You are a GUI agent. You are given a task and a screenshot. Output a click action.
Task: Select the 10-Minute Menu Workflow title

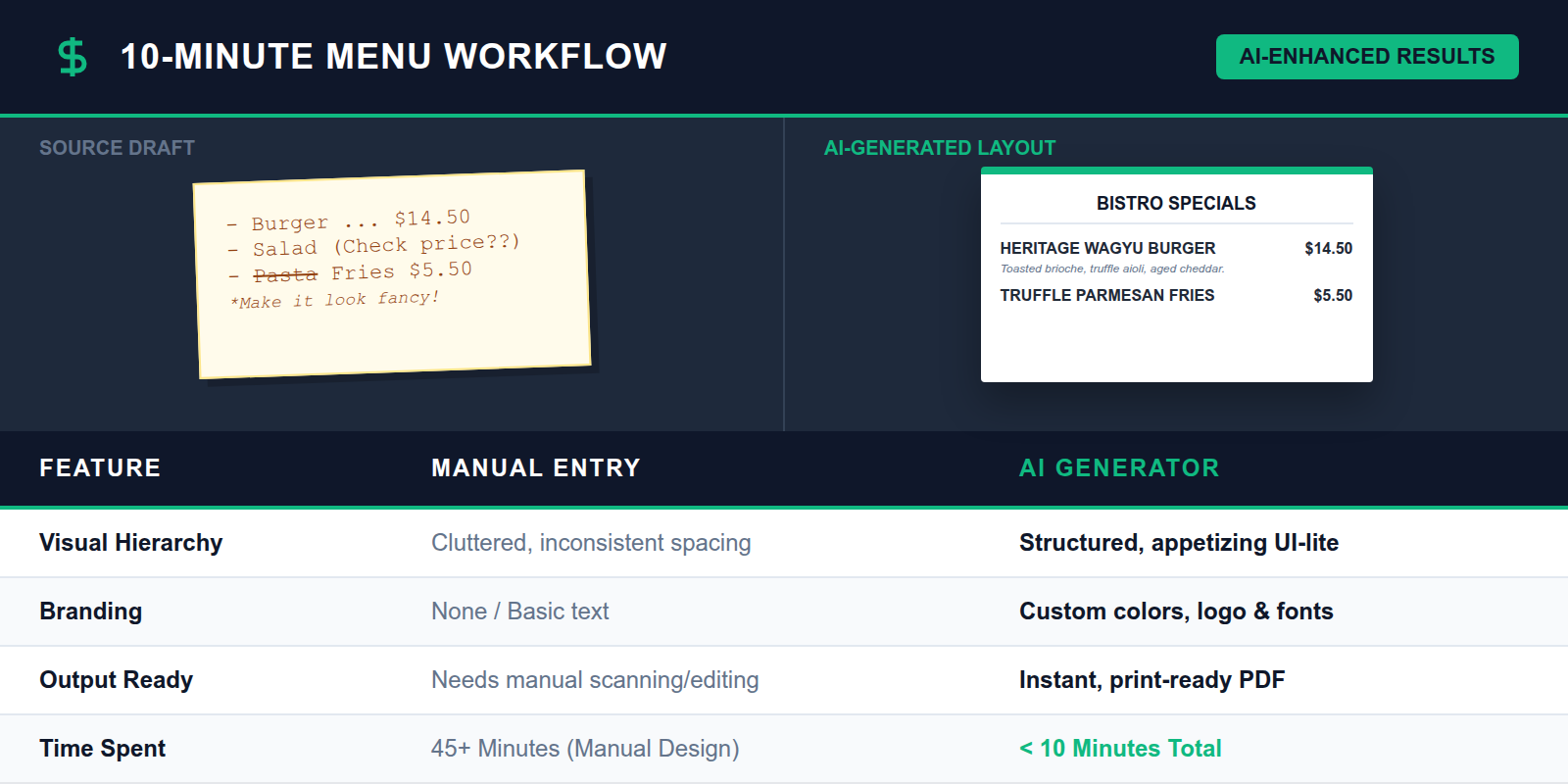tap(393, 57)
